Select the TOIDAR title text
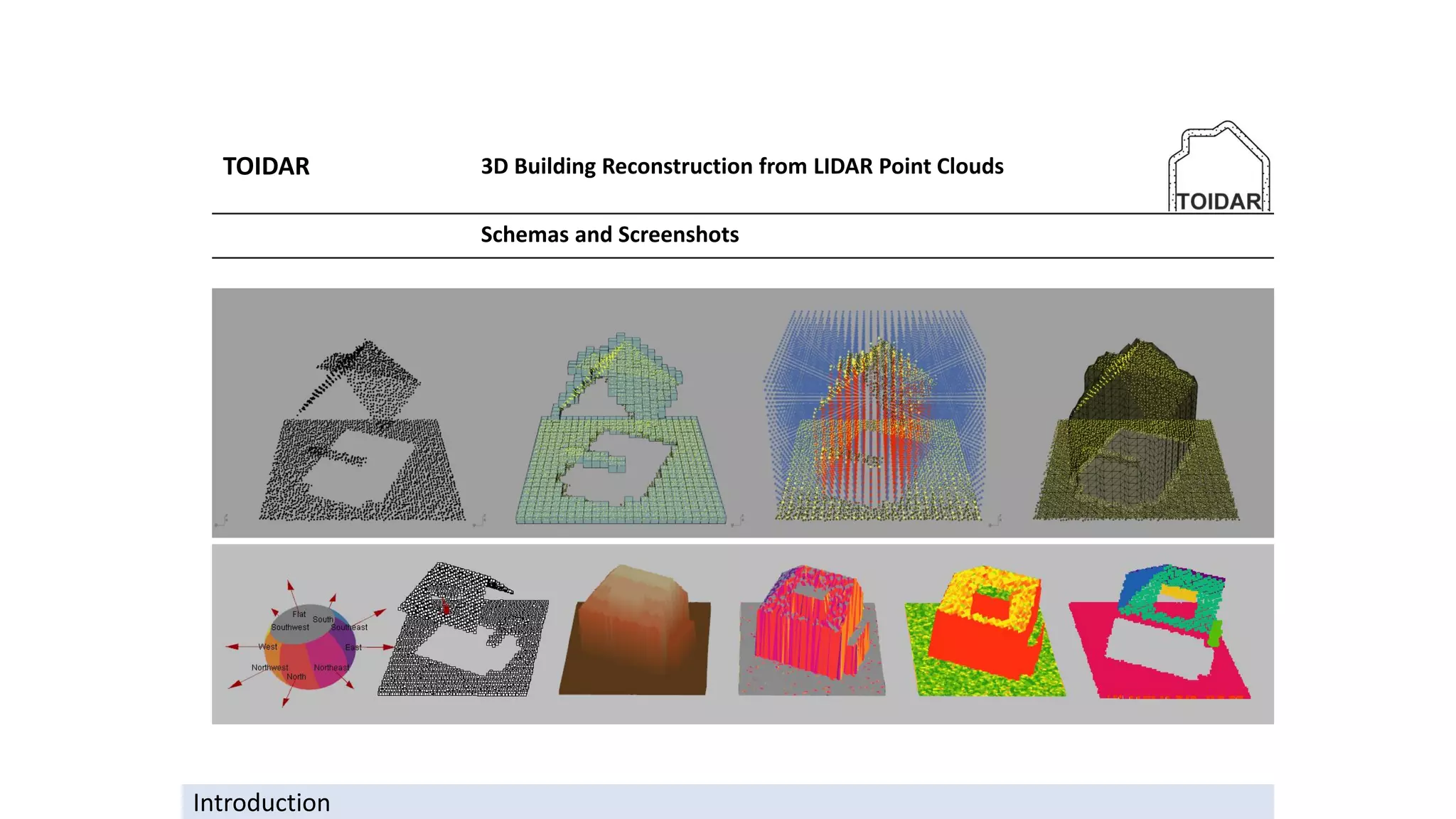This screenshot has width=1456, height=819. click(266, 166)
